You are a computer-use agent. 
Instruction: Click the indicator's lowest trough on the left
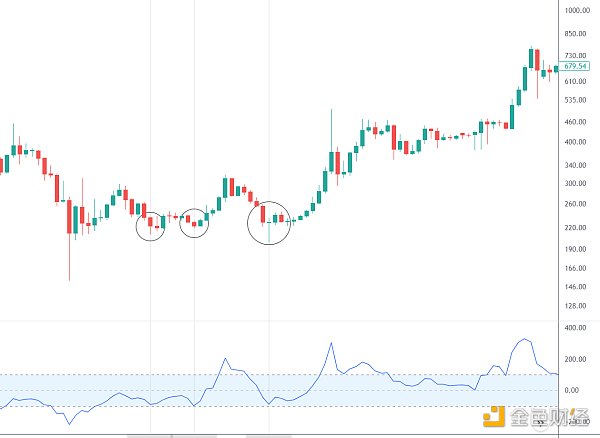coord(69,423)
